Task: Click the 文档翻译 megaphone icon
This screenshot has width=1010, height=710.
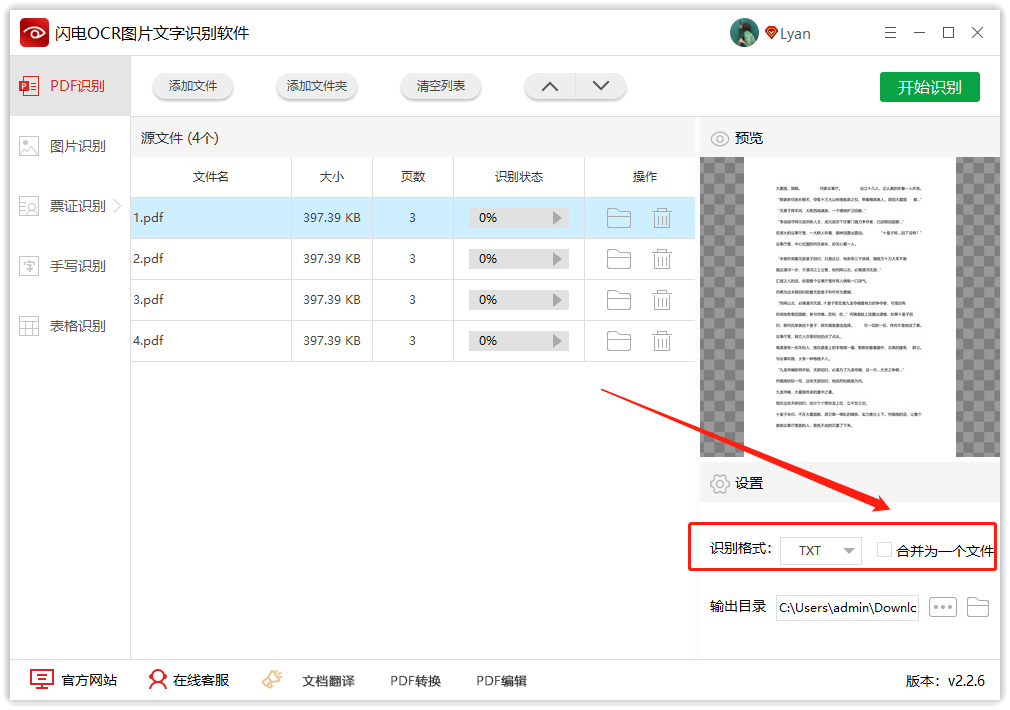Action: 272,680
